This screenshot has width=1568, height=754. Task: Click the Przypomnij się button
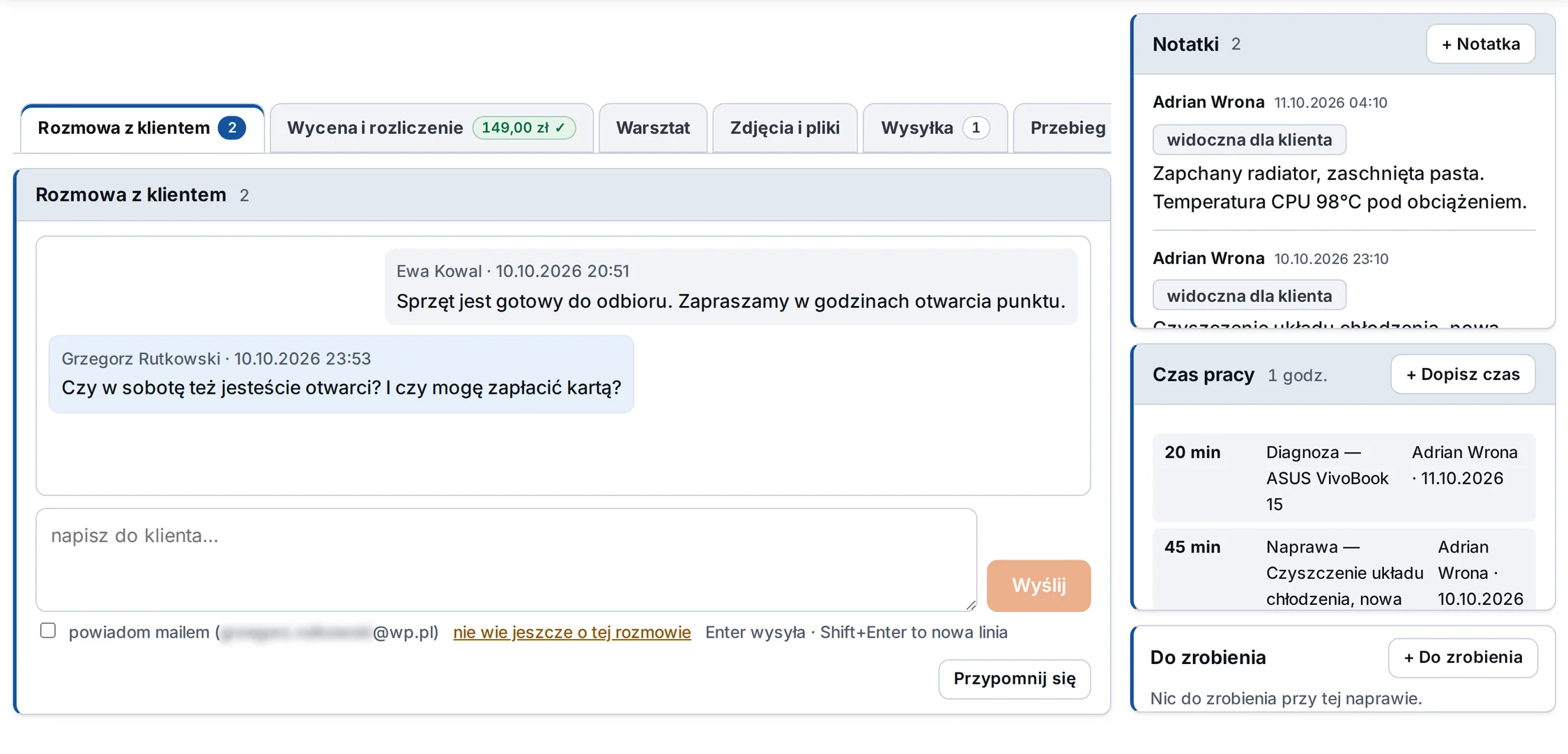1014,679
